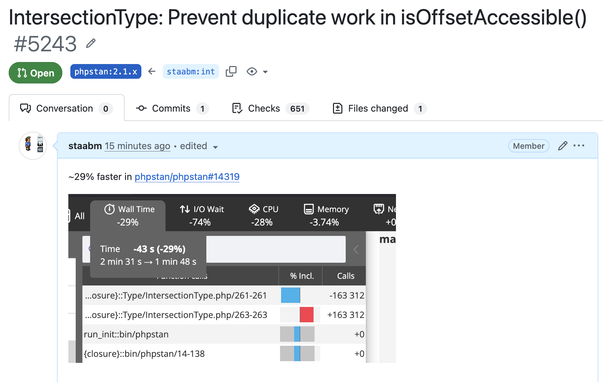Open the staabm author profile link

(85, 146)
